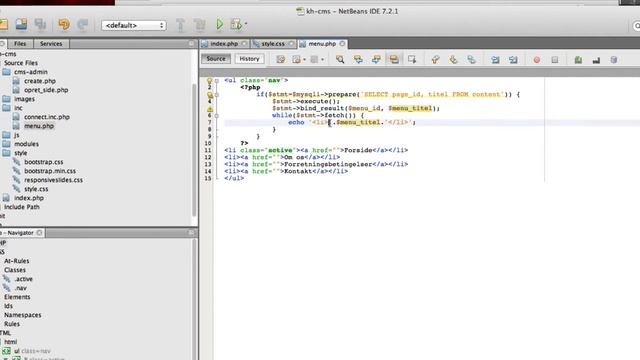The height and width of the screenshot is (360, 640).
Task: Click the Projects panel vertical scrollbar
Action: click(194, 149)
